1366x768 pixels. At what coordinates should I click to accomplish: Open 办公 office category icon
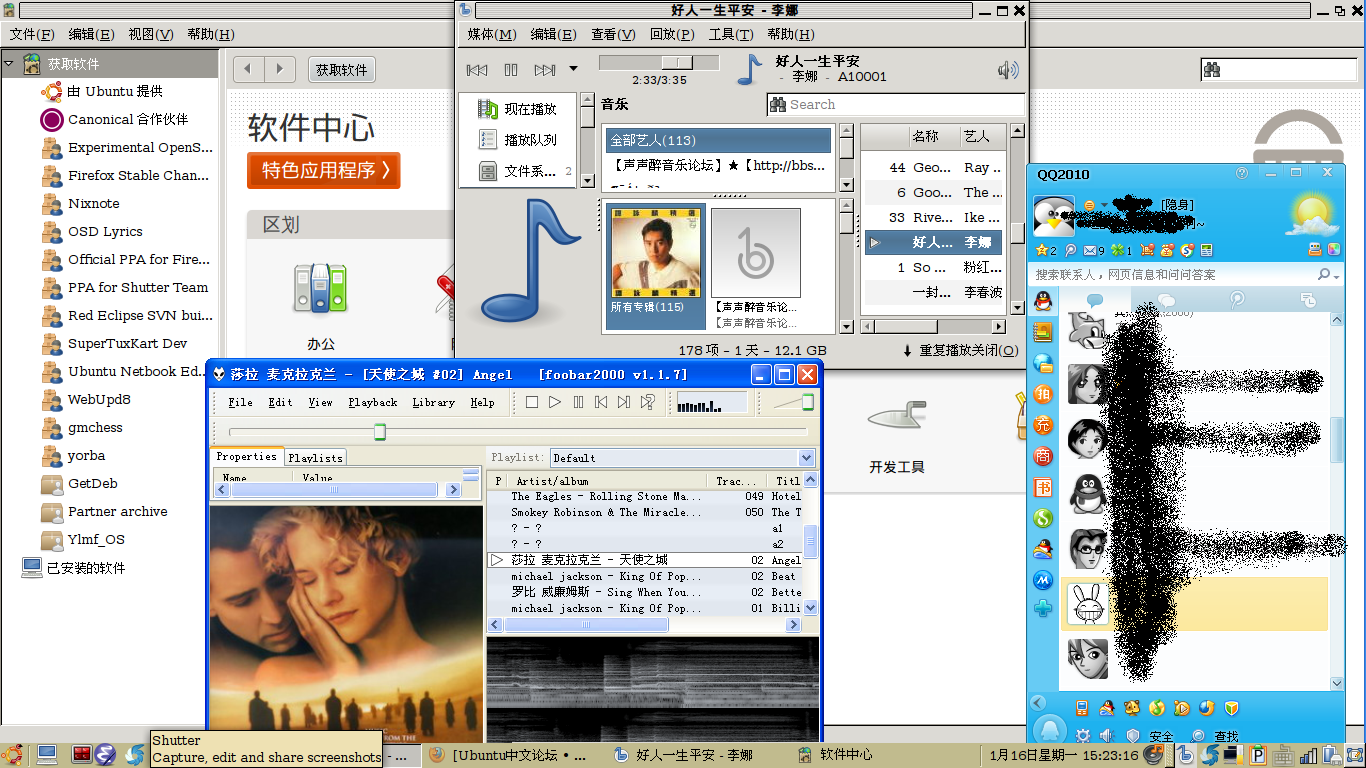(320, 288)
